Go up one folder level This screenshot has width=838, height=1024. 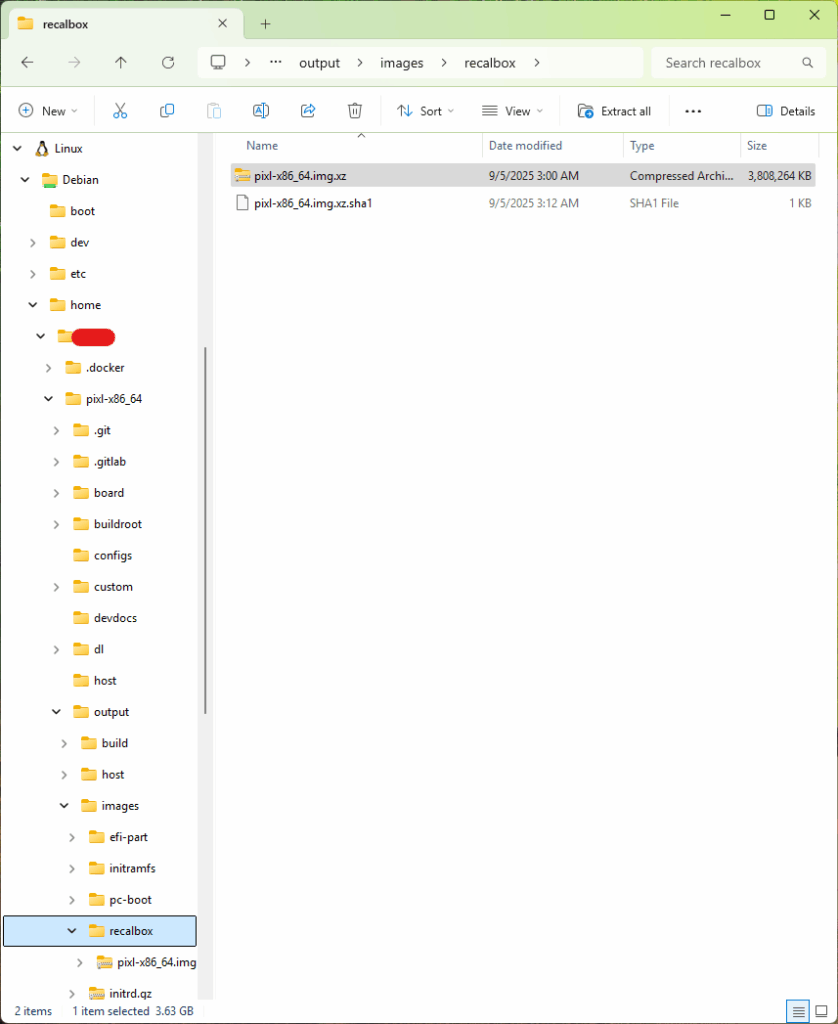click(121, 63)
